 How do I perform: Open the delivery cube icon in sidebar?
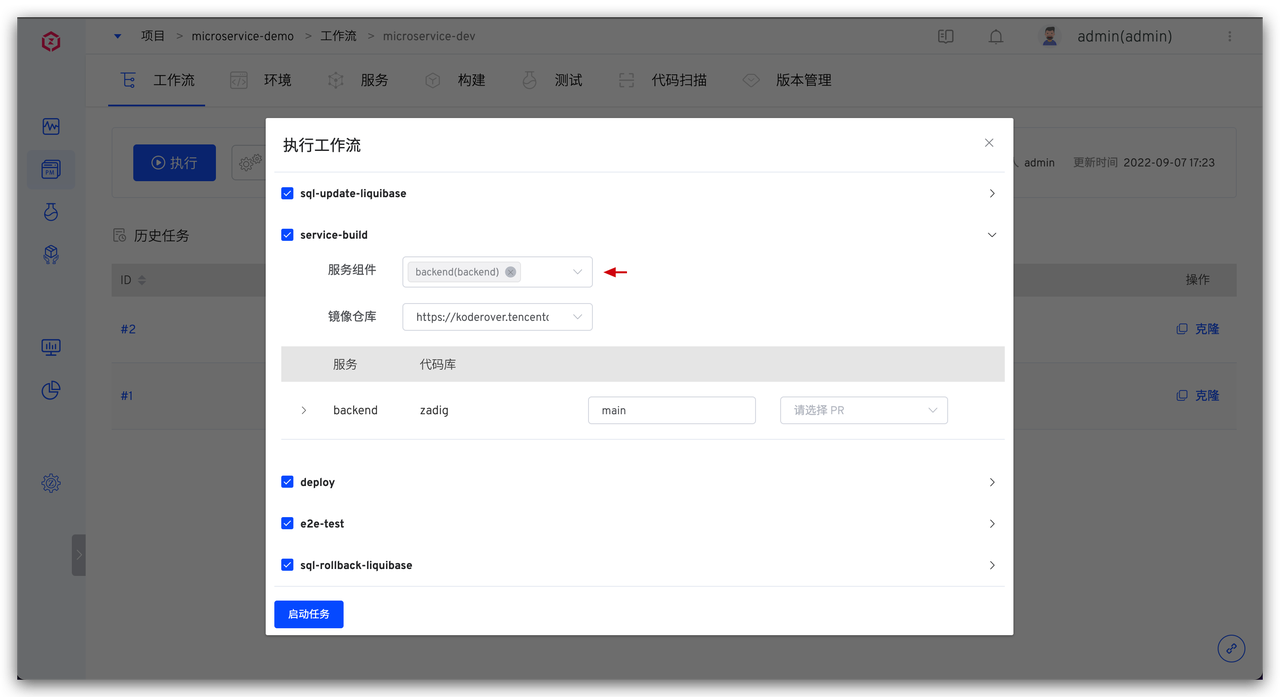[51, 255]
